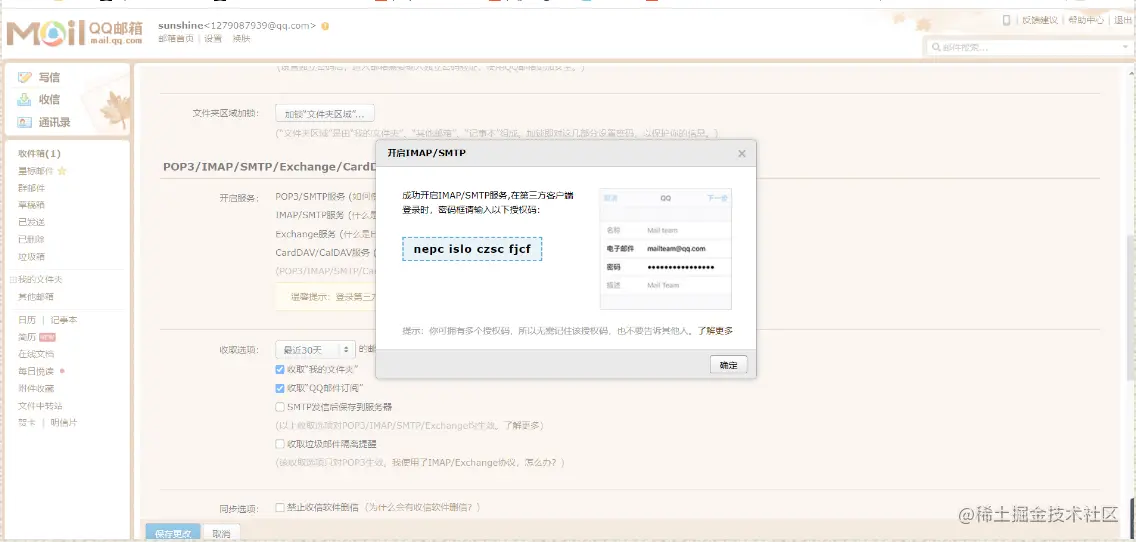Viewport: 1136px width, 542px height.
Task: Click the mobile phone icon in header
Action: pyautogui.click(x=1006, y=20)
